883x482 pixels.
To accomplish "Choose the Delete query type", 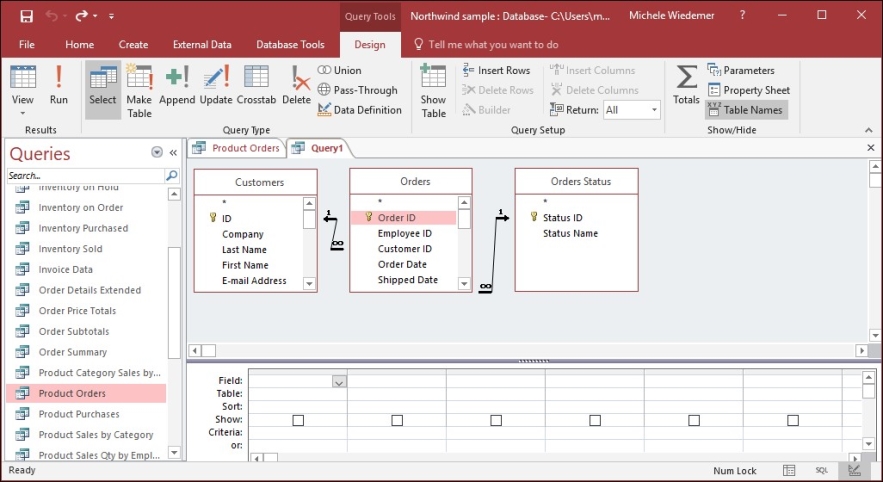I will (296, 86).
